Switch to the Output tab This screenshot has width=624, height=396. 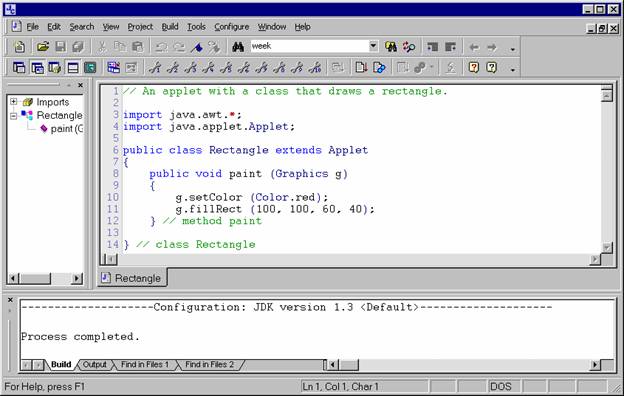[95, 364]
